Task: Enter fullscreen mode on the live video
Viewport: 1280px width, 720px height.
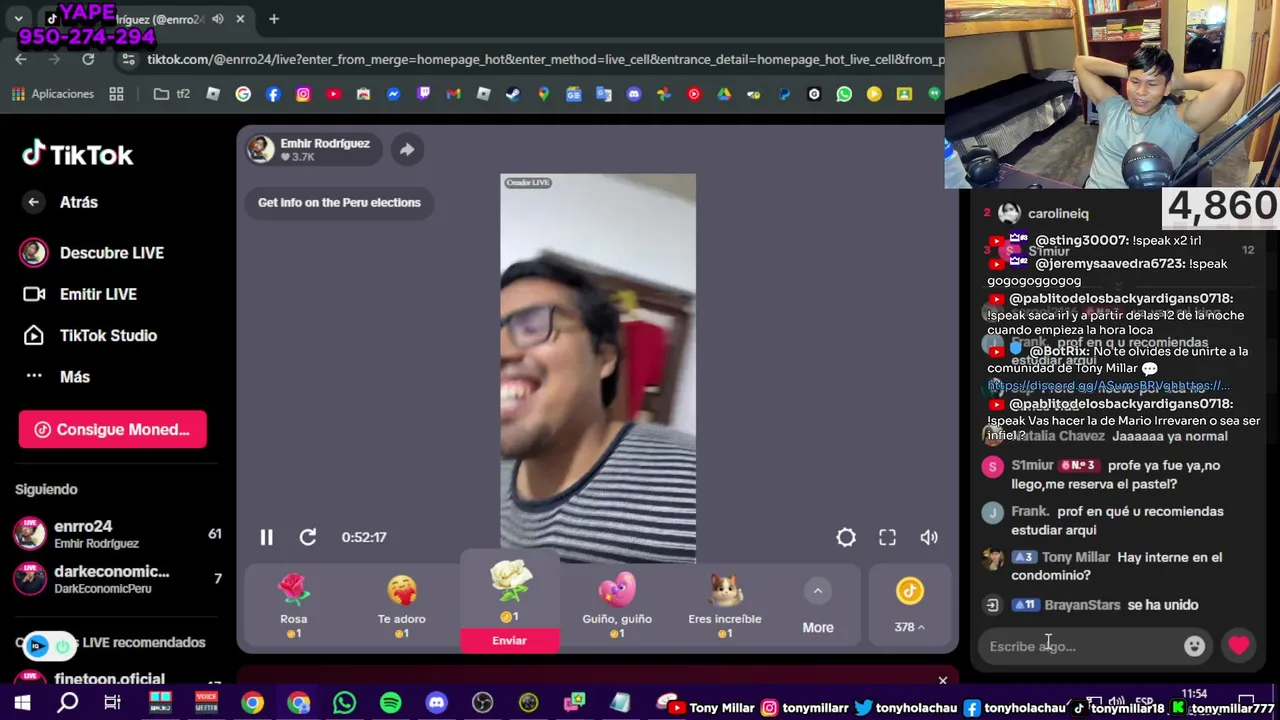Action: (x=887, y=537)
